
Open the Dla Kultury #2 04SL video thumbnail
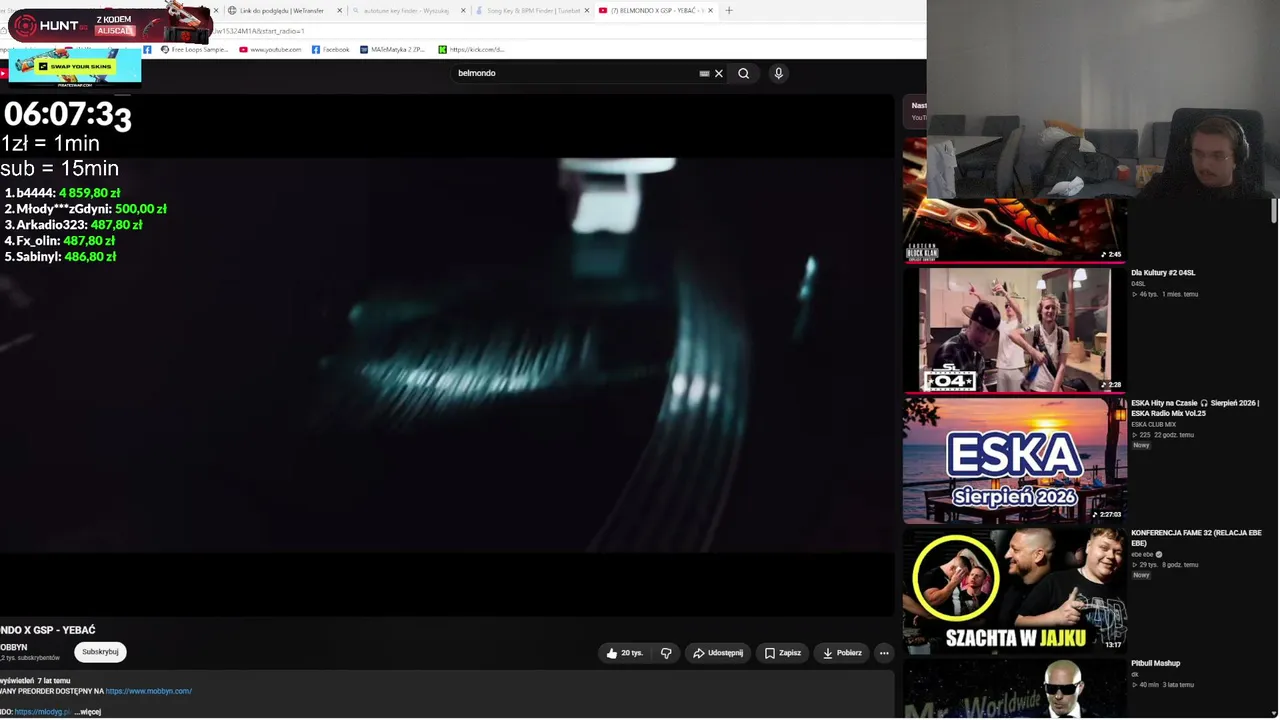1014,330
